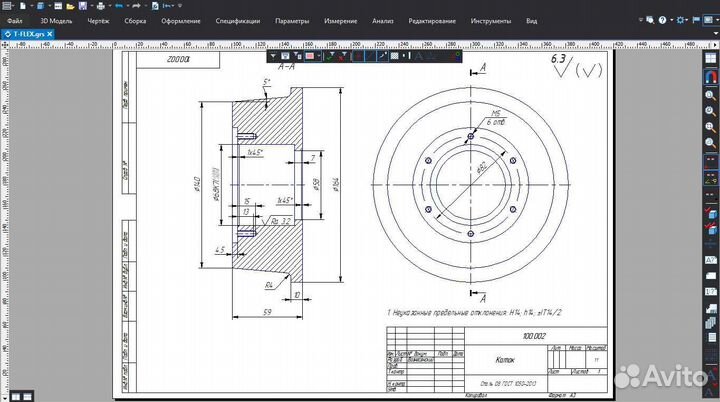Click the first zoom magnifier in right sidebar
The width and height of the screenshot is (720, 402).
click(710, 95)
